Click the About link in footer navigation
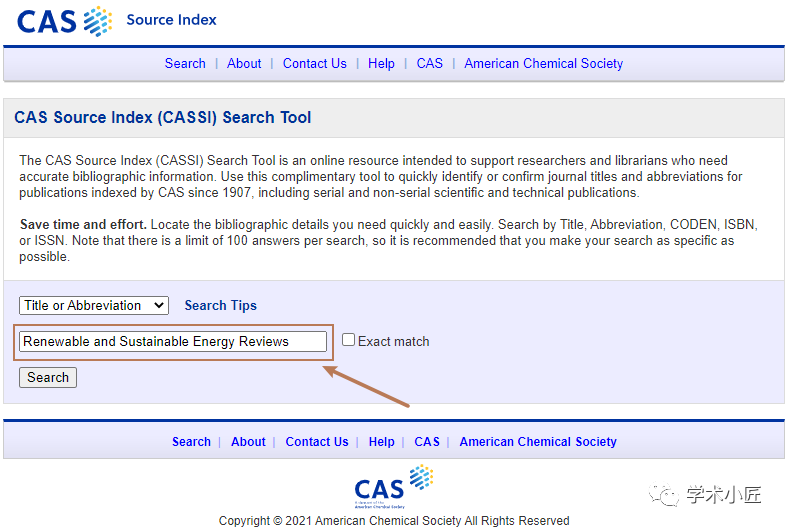787x529 pixels. pyautogui.click(x=248, y=442)
